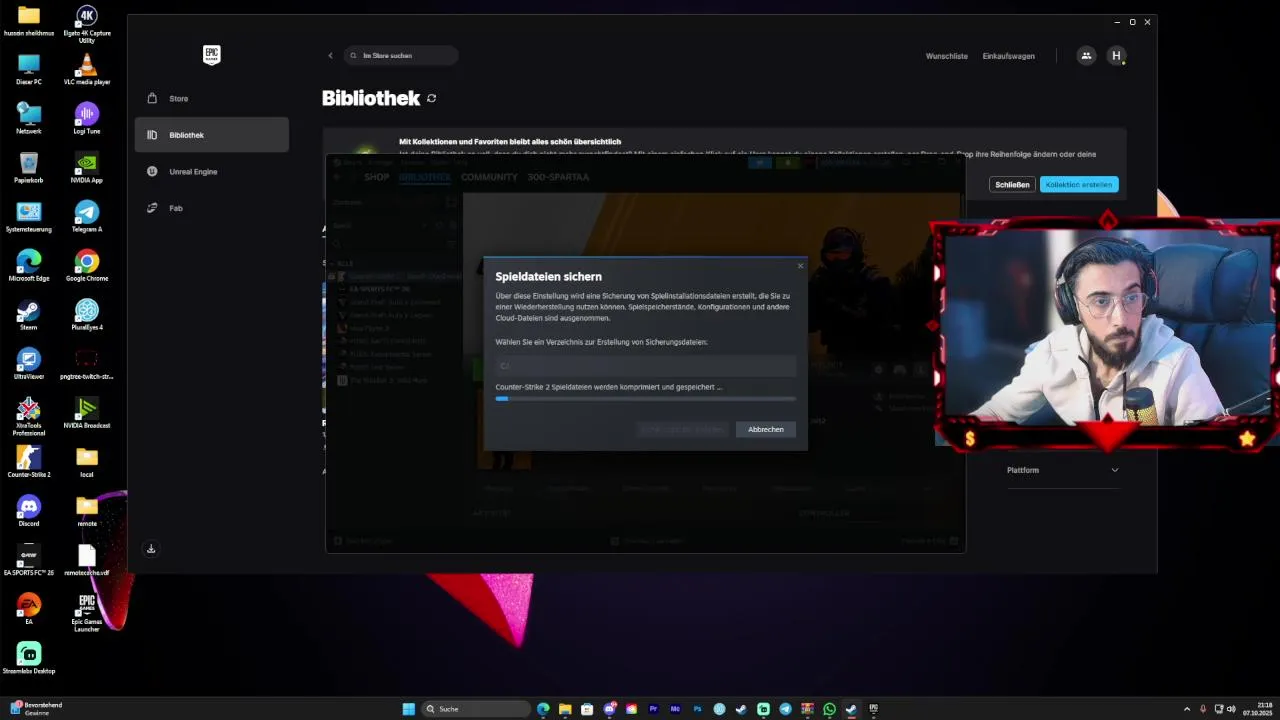
Task: Close the Spieldateien sichern dialog with the X
Action: pyautogui.click(x=800, y=266)
